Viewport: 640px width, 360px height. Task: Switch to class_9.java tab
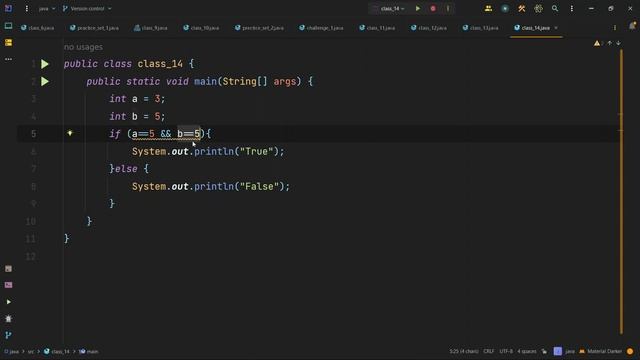(151, 28)
